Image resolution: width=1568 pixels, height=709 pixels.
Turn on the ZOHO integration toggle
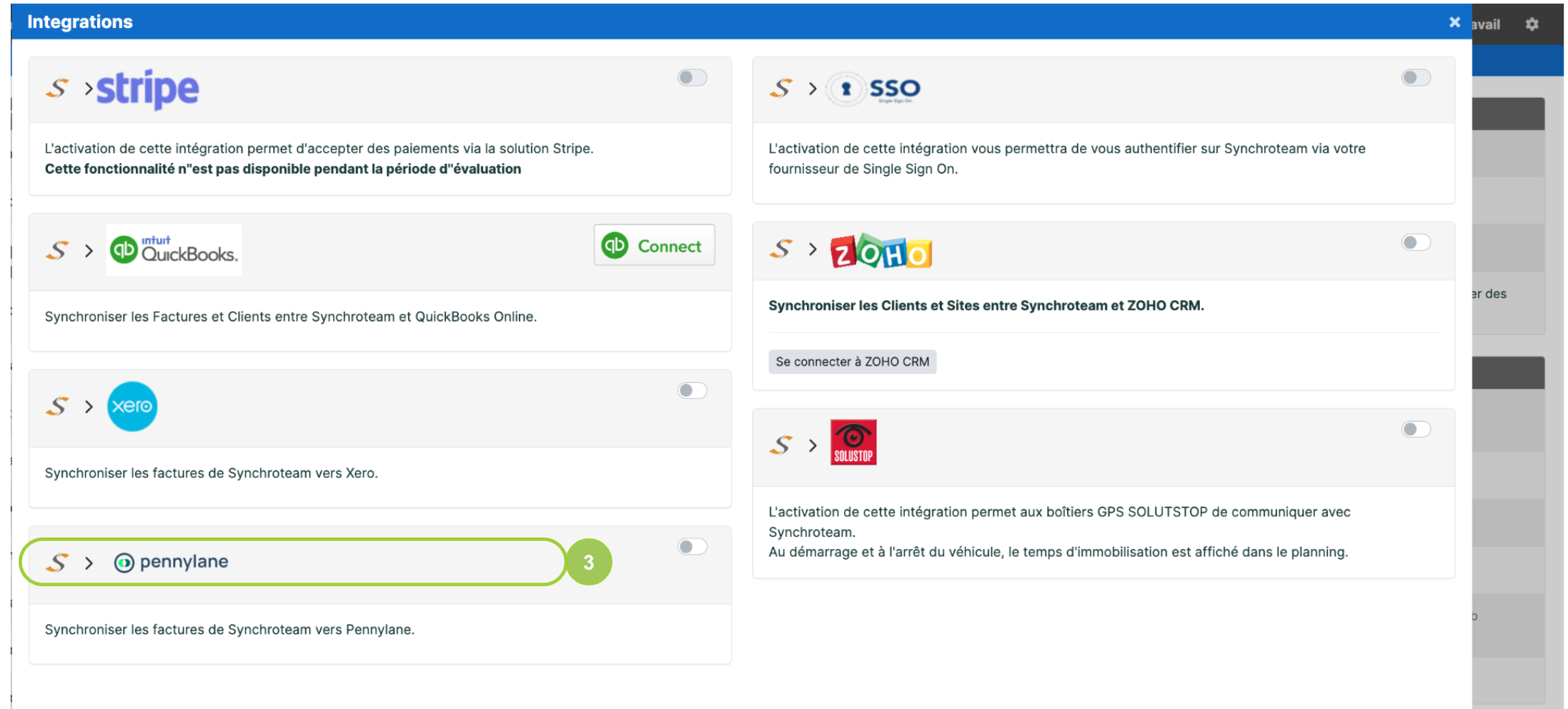(1416, 242)
